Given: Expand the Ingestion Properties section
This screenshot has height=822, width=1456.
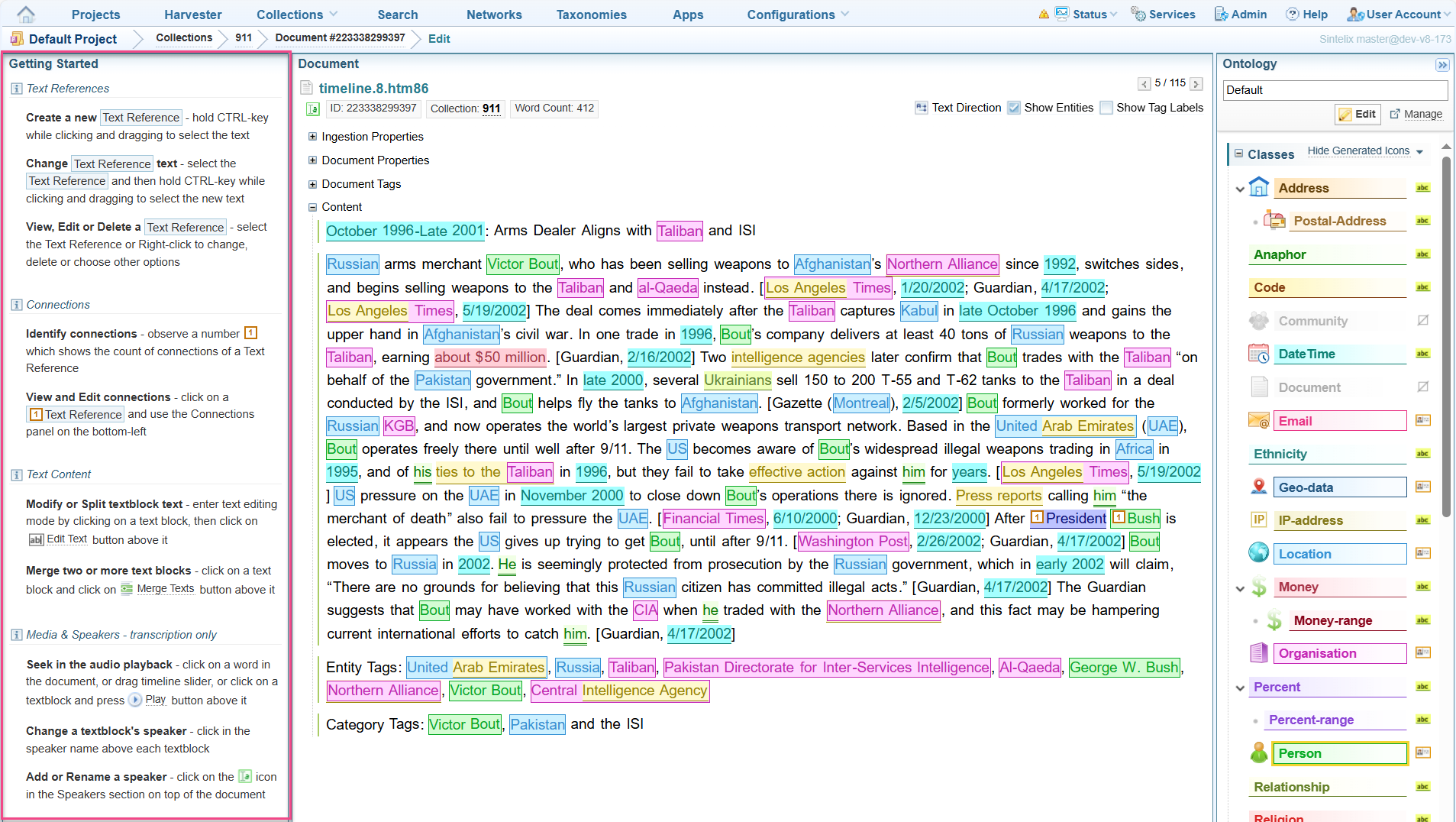Looking at the screenshot, I should click(x=312, y=137).
